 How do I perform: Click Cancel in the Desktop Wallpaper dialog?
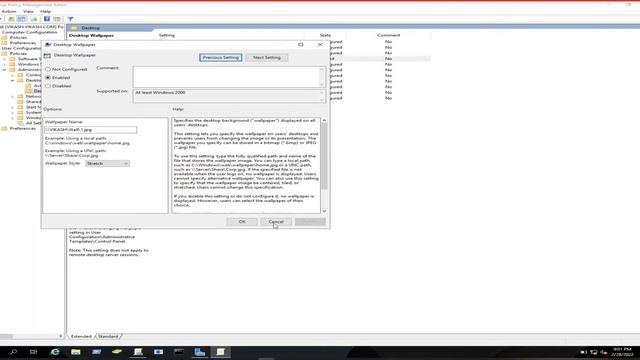(276, 222)
